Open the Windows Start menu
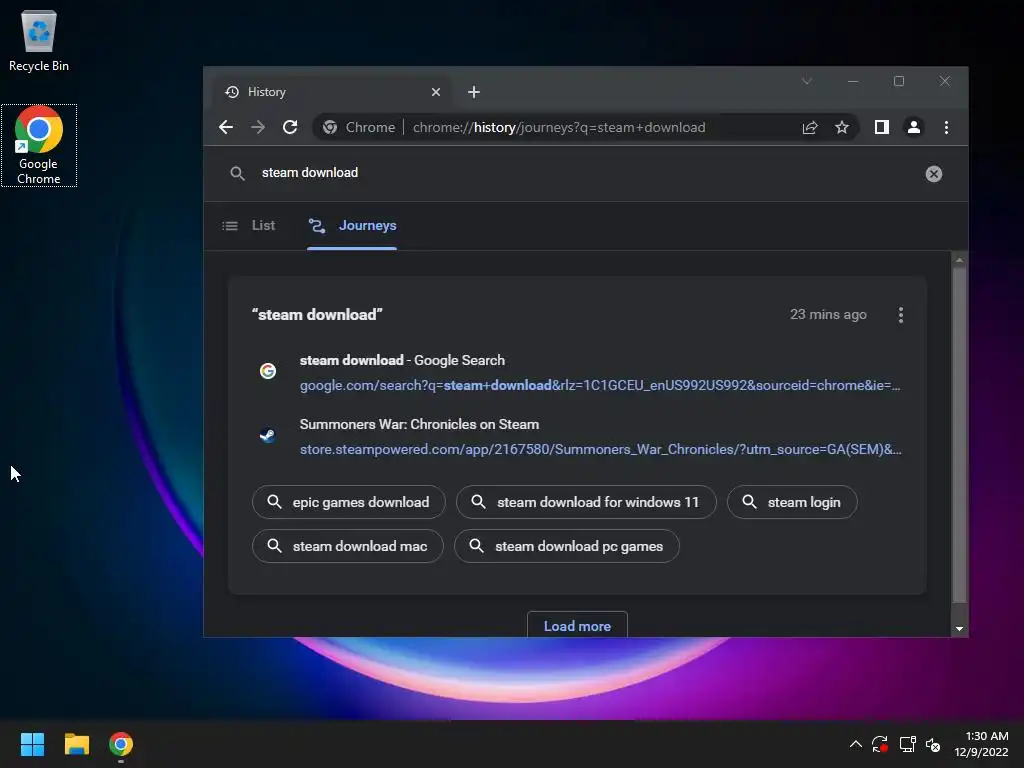This screenshot has width=1024, height=768. pyautogui.click(x=32, y=744)
